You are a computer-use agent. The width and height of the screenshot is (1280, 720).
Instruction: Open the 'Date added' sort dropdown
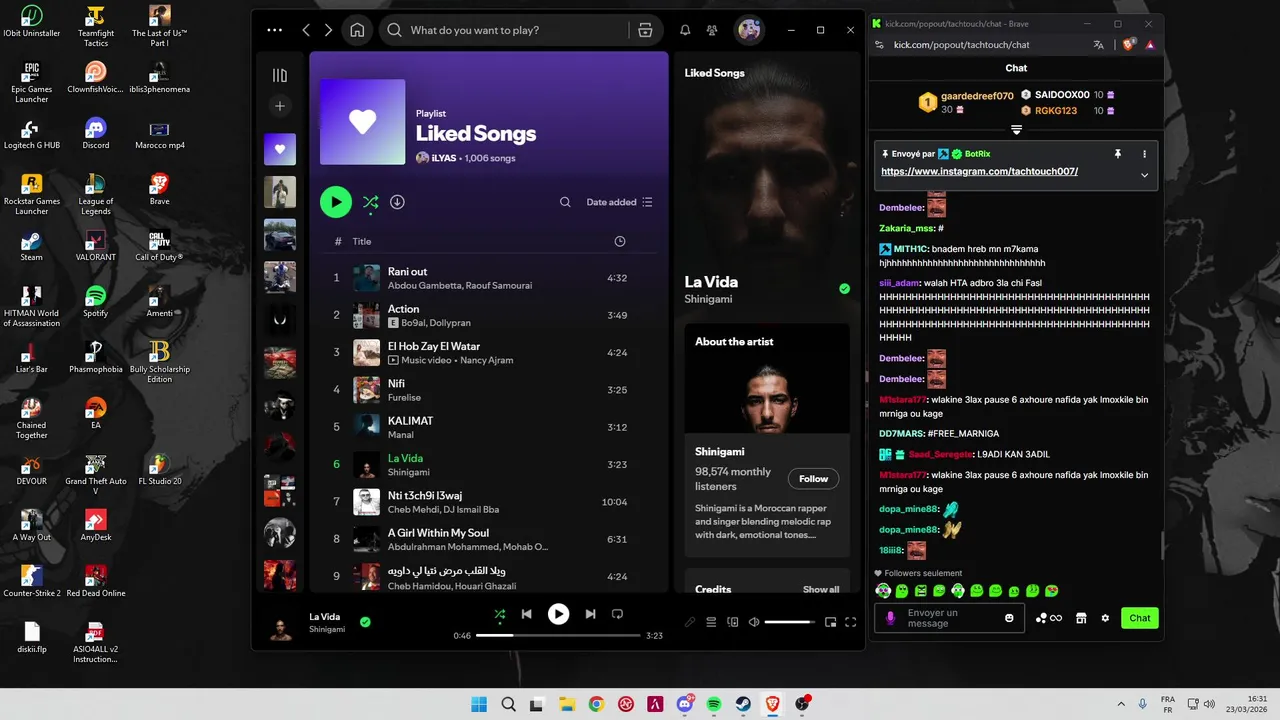[619, 202]
